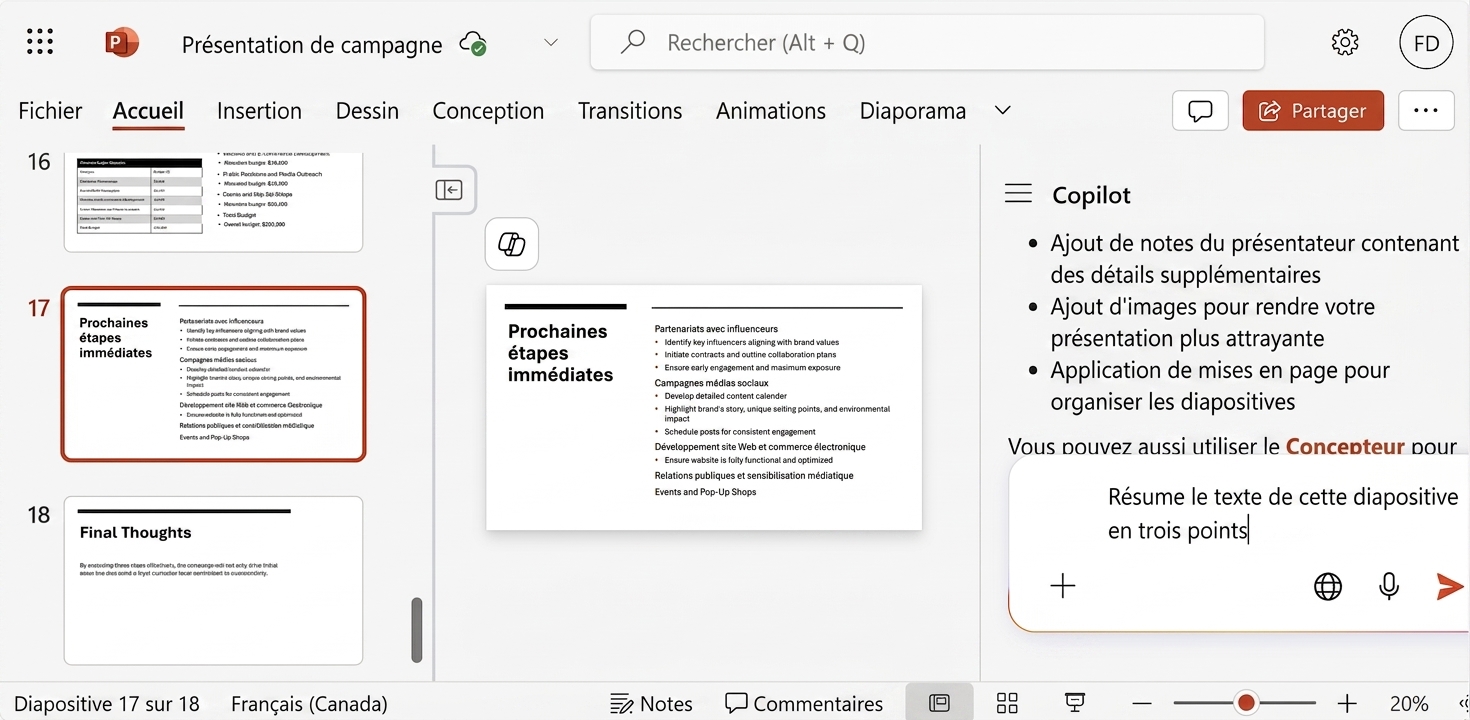1470x720 pixels.
Task: Follow the Concepteur link
Action: point(1345,446)
